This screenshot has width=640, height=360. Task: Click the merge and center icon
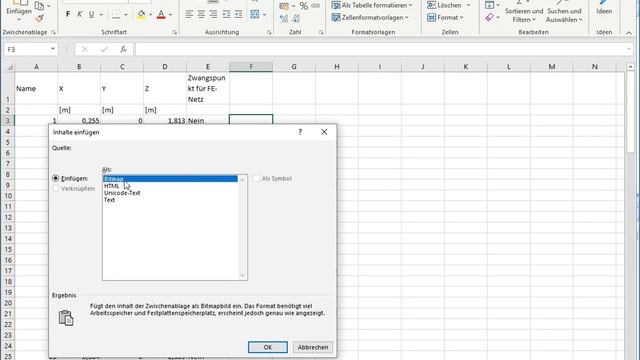point(255,14)
